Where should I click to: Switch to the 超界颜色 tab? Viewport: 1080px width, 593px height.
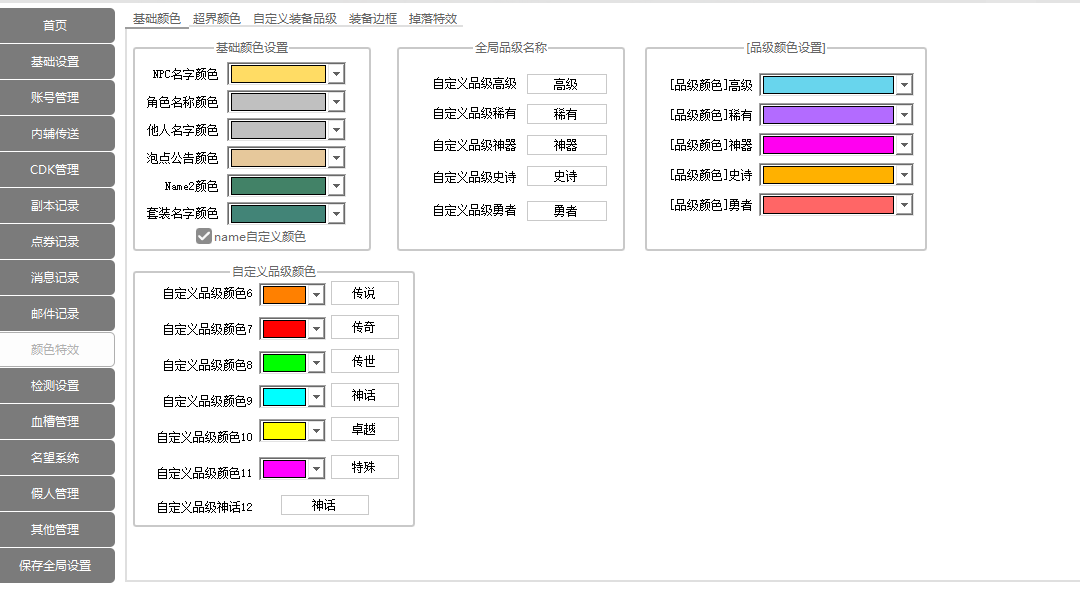tap(216, 19)
